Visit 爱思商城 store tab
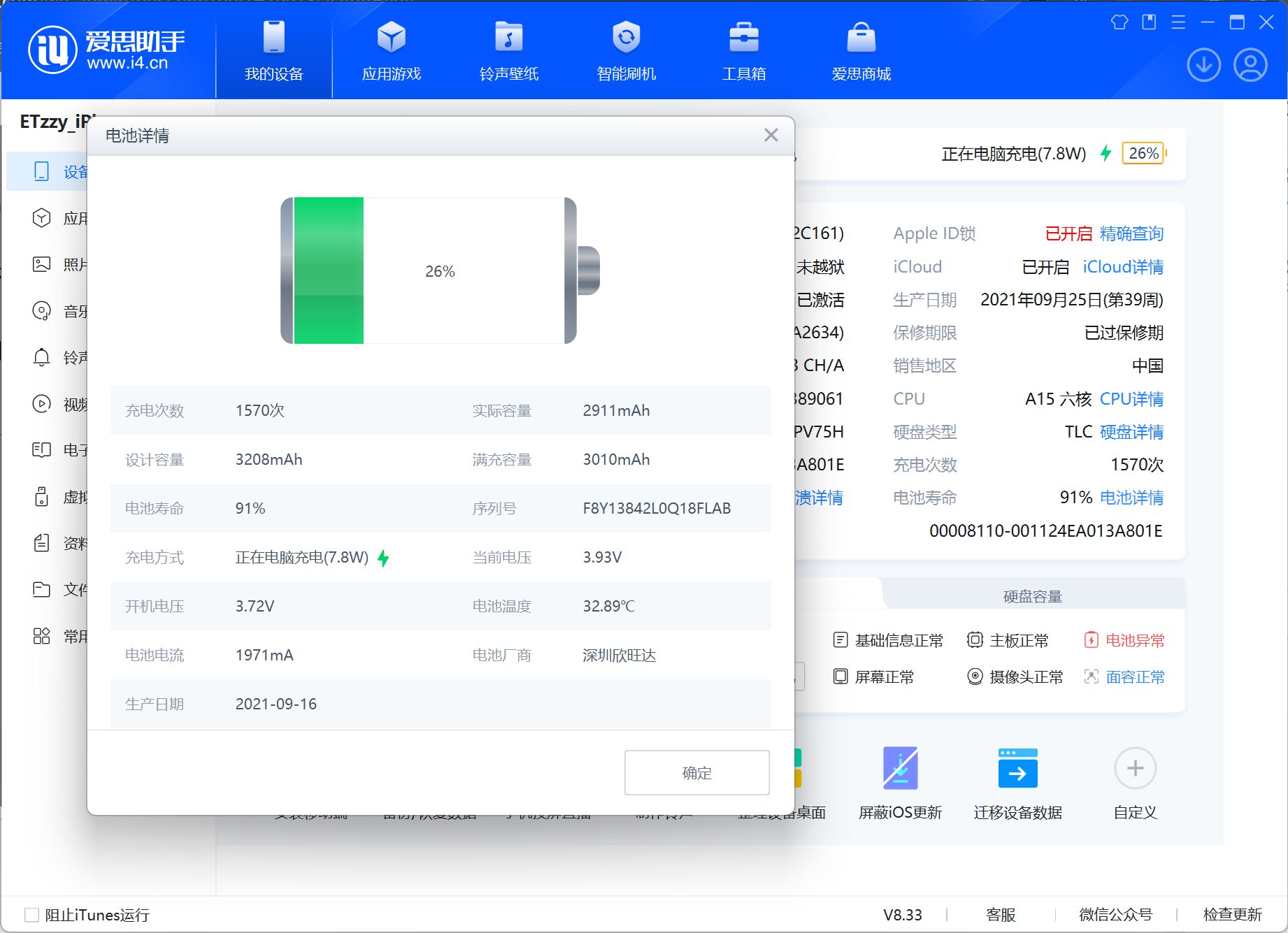This screenshot has width=1288, height=933. click(x=861, y=50)
